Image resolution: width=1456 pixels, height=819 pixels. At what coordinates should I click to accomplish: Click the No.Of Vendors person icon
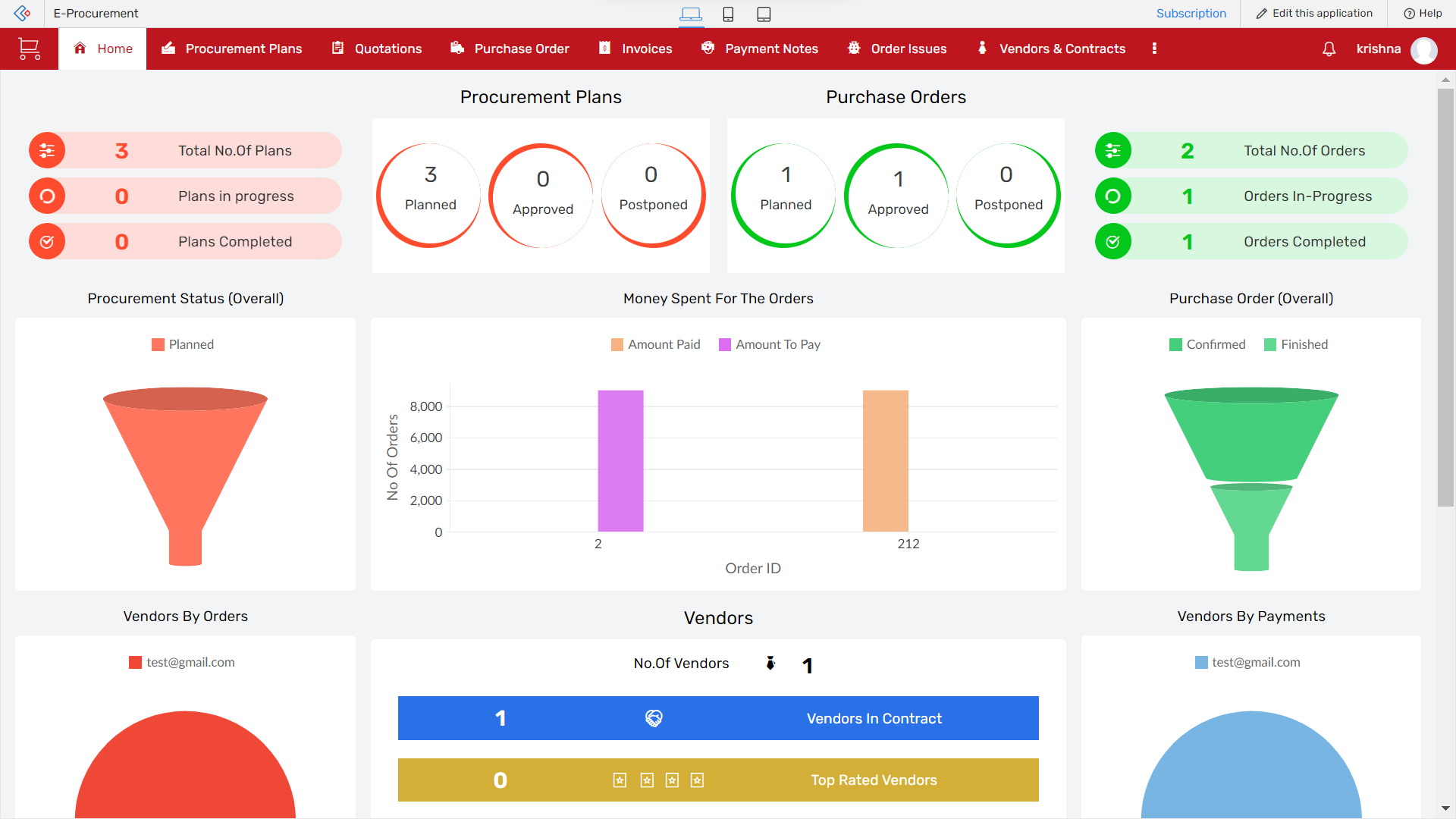[x=770, y=663]
